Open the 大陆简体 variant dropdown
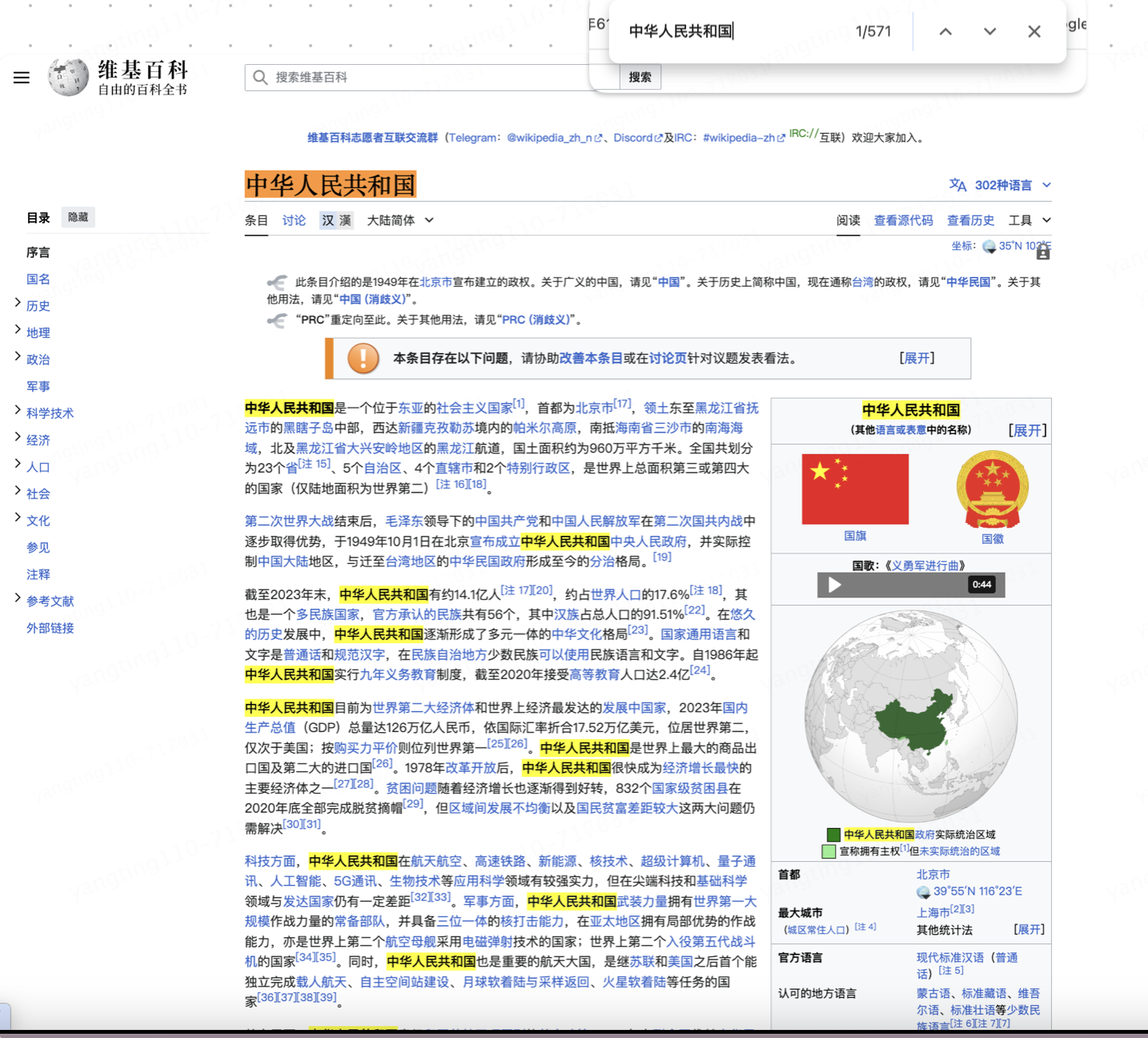The image size is (1148, 1038). click(399, 220)
